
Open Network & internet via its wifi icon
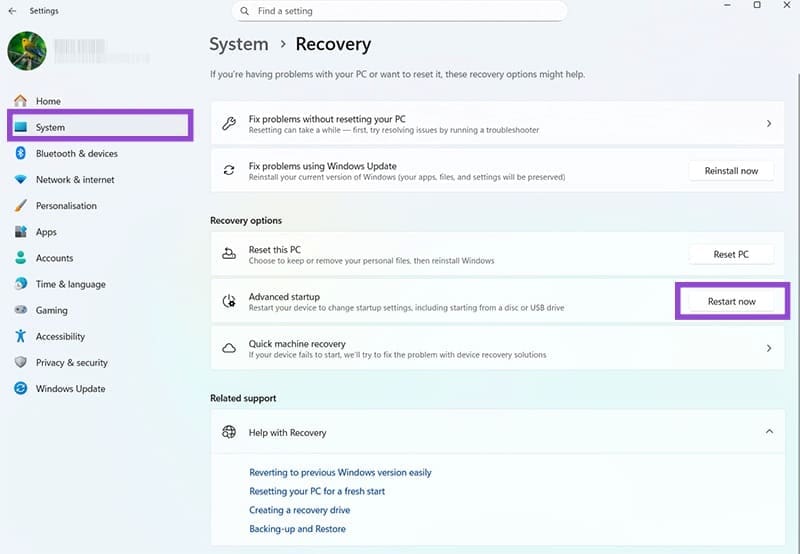(20, 180)
